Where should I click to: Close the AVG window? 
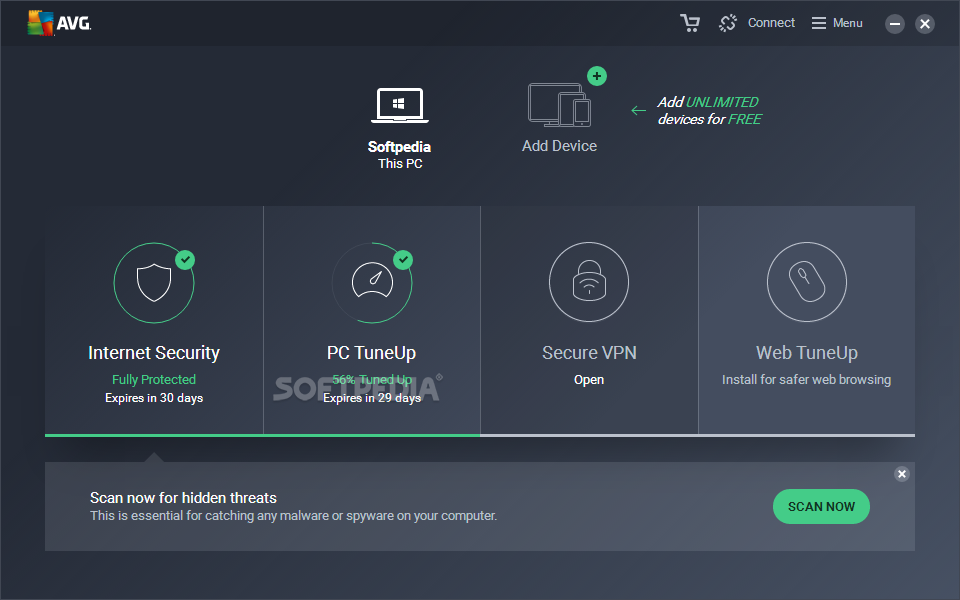924,24
